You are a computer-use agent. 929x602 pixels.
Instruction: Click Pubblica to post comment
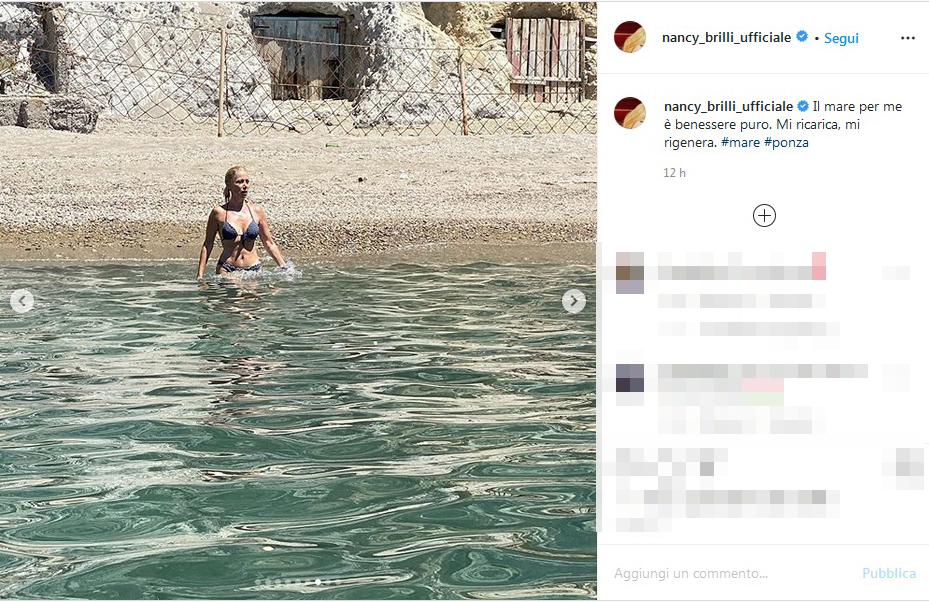pos(889,573)
